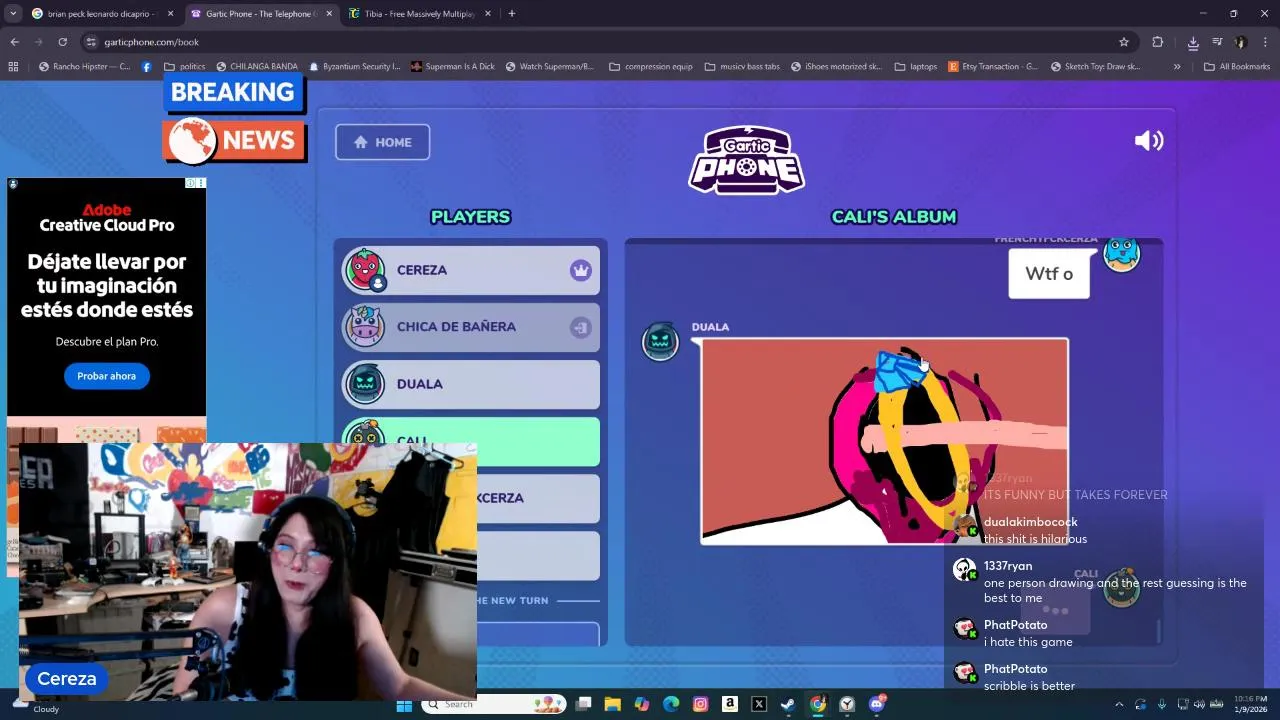Open the taskbar clock showing 10:16 PM
This screenshot has width=1280, height=720.
pyautogui.click(x=1251, y=703)
